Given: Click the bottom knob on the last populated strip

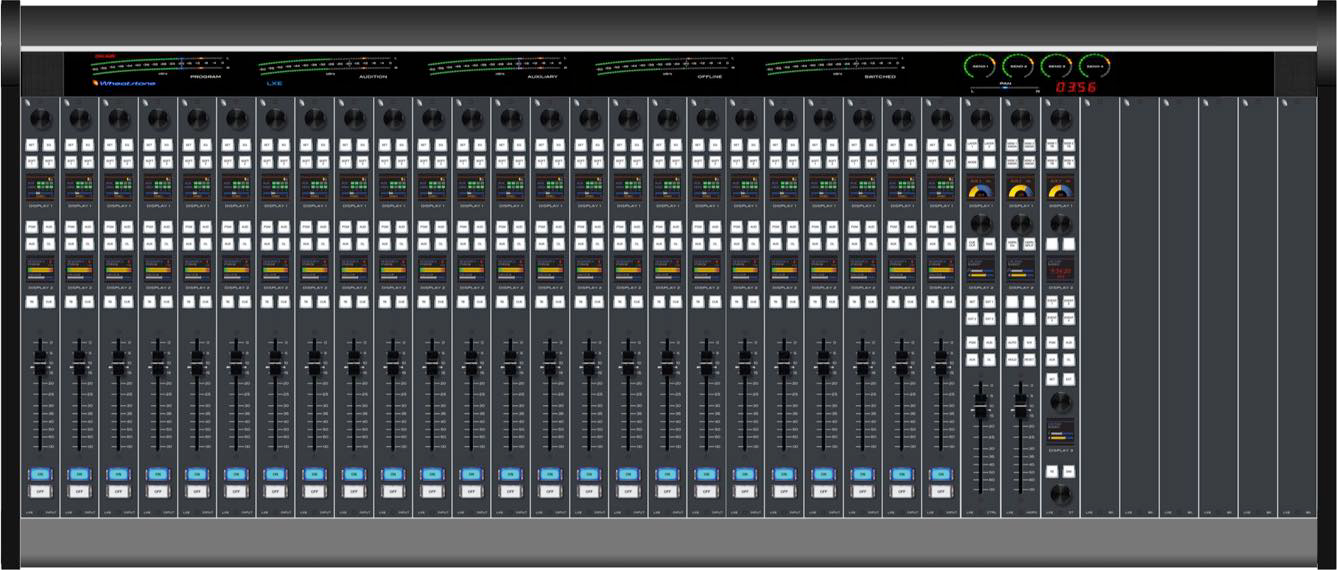Looking at the screenshot, I should [x=1060, y=494].
